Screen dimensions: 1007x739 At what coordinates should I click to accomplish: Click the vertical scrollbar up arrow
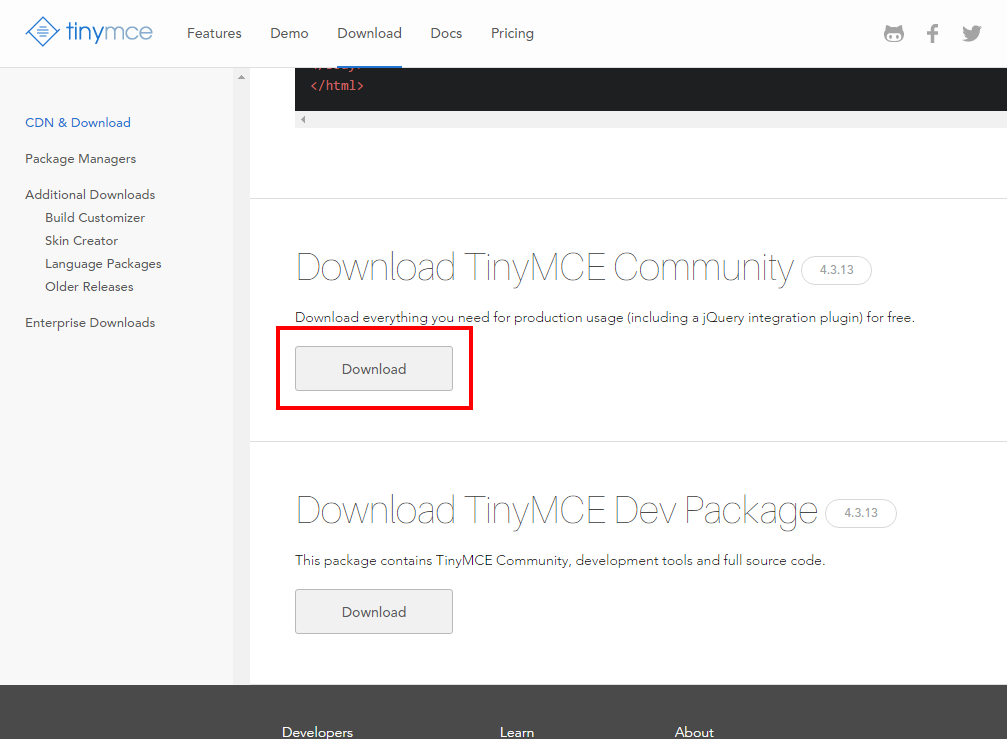240,75
